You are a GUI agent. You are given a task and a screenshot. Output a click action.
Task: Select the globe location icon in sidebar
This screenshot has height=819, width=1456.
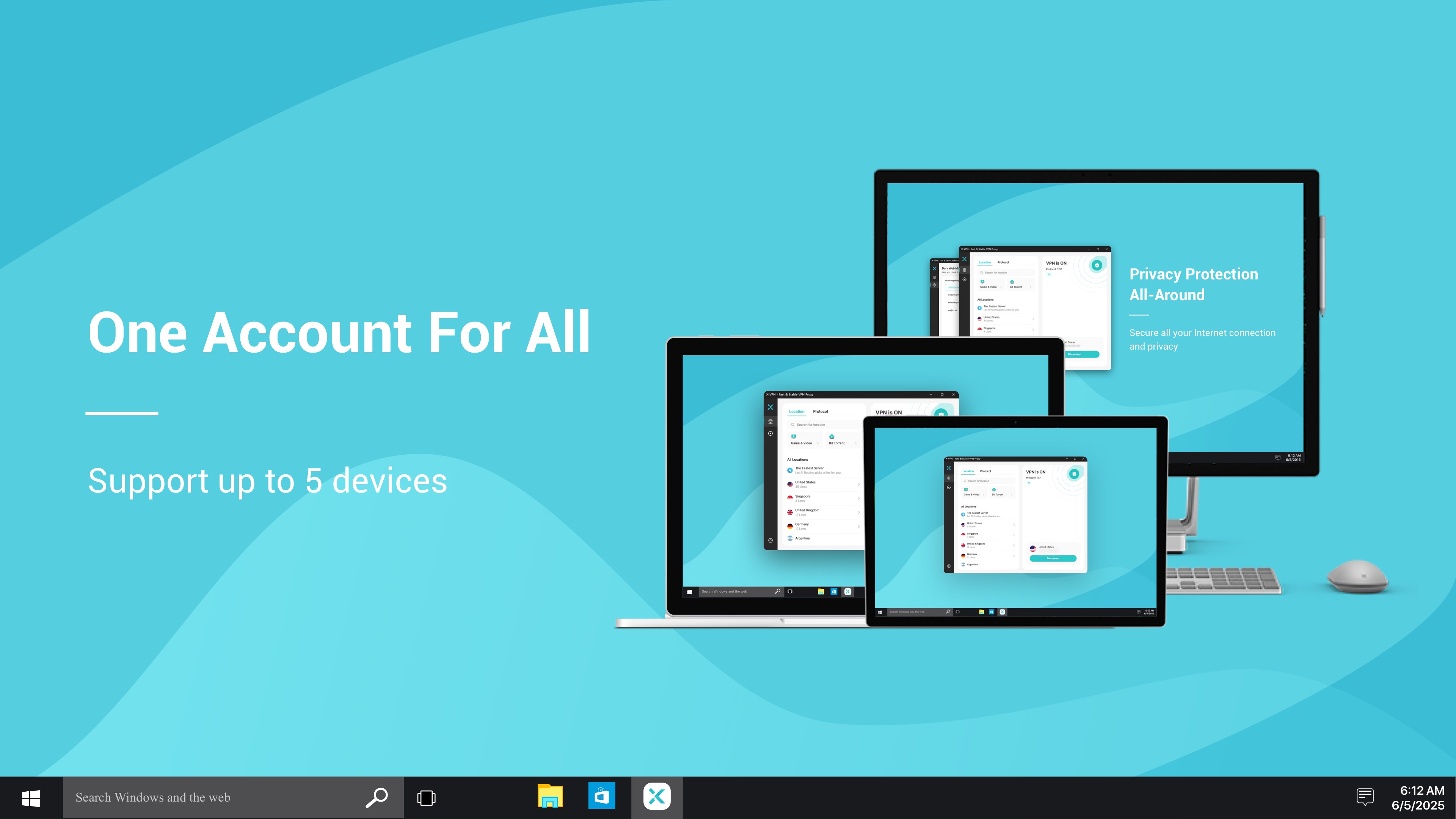(x=770, y=421)
